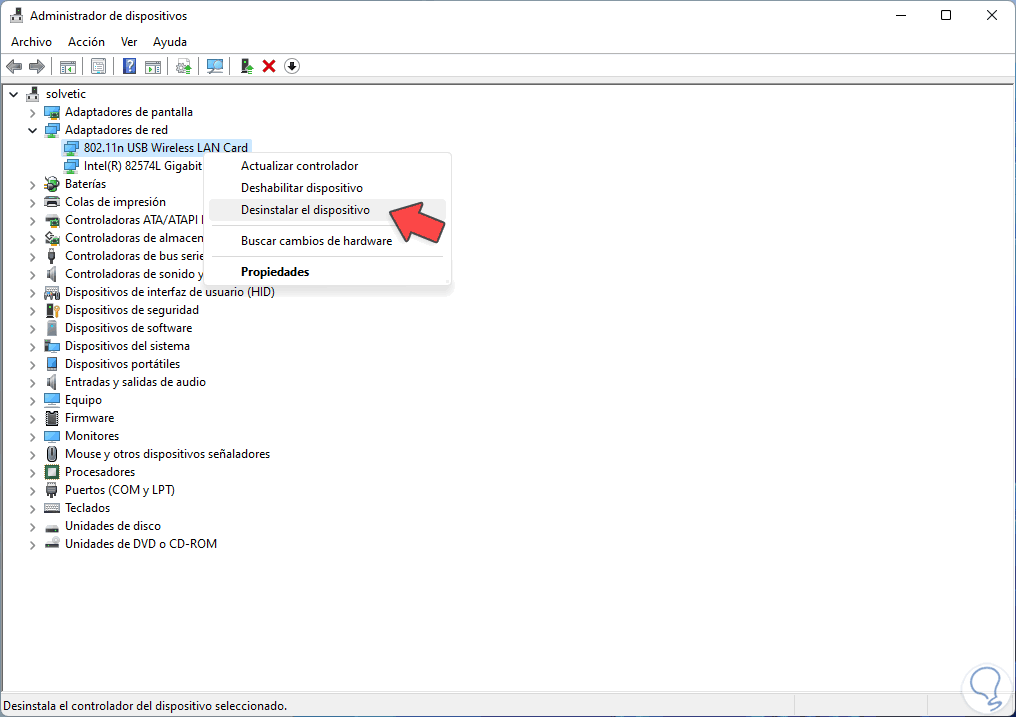Screen dimensions: 1016x717
Task: Select the "Entradas y salidas de audio" label
Action: click(135, 382)
